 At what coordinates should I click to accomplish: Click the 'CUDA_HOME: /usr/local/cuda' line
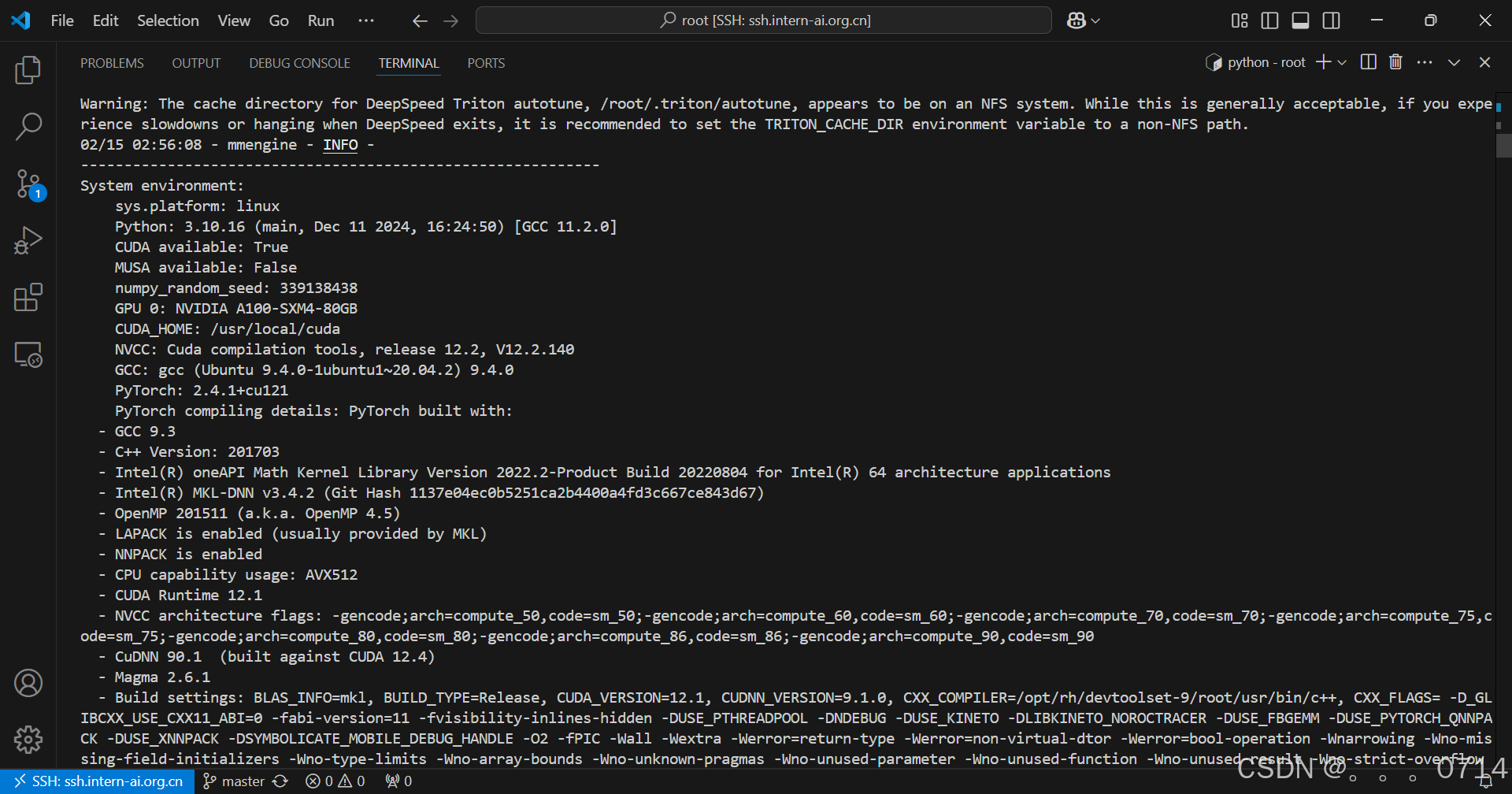pos(228,329)
